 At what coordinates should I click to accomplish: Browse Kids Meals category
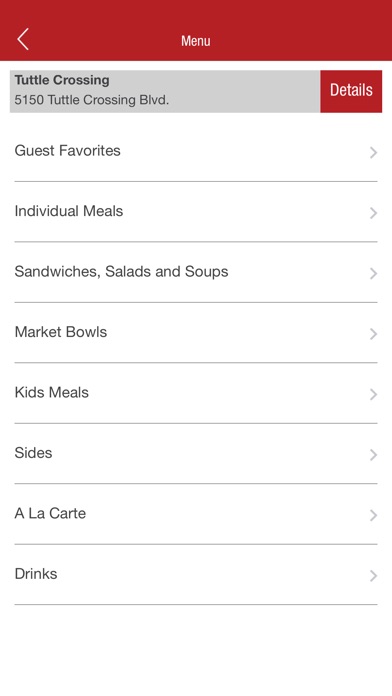coord(196,393)
